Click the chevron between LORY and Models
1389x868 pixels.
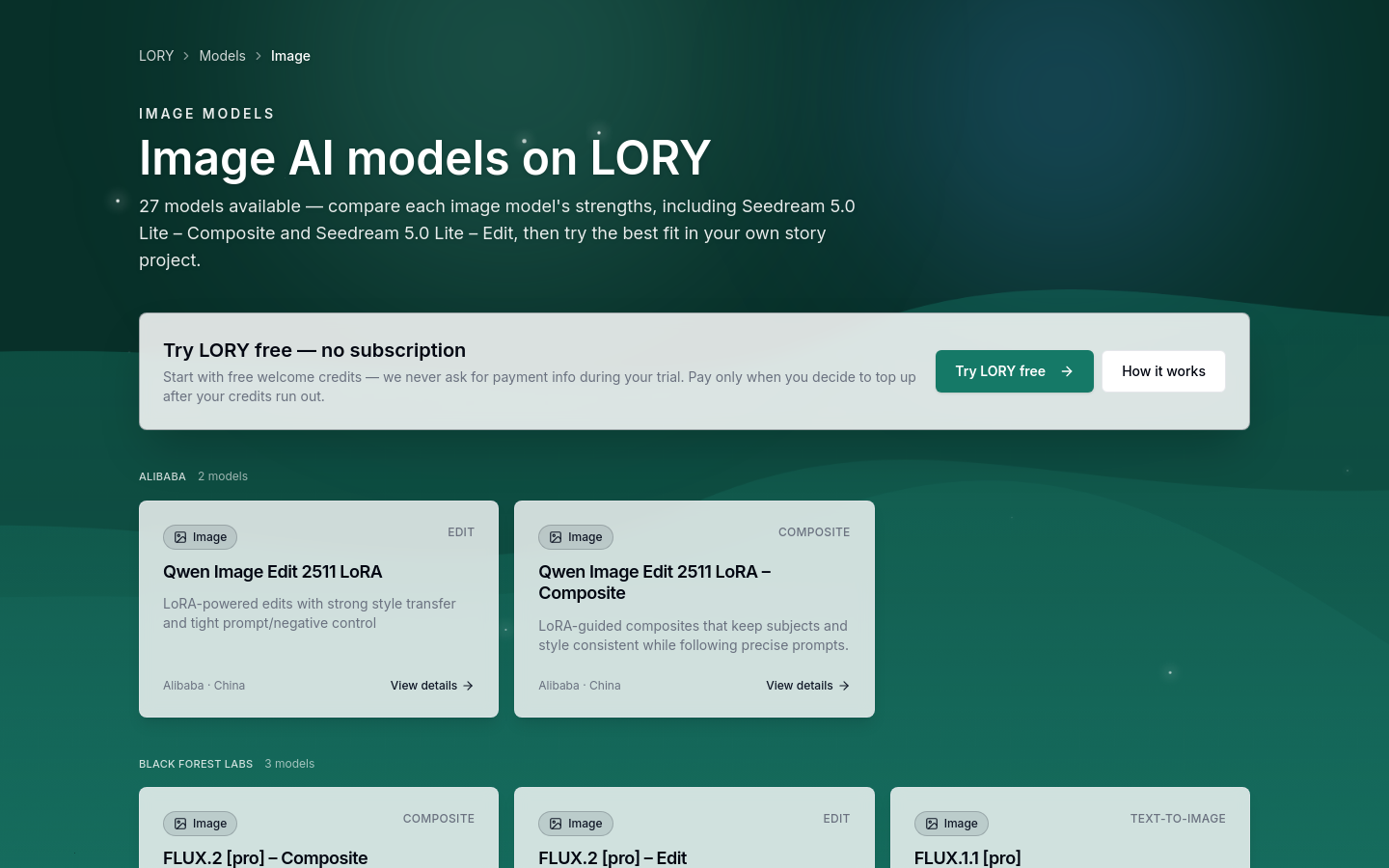186,56
